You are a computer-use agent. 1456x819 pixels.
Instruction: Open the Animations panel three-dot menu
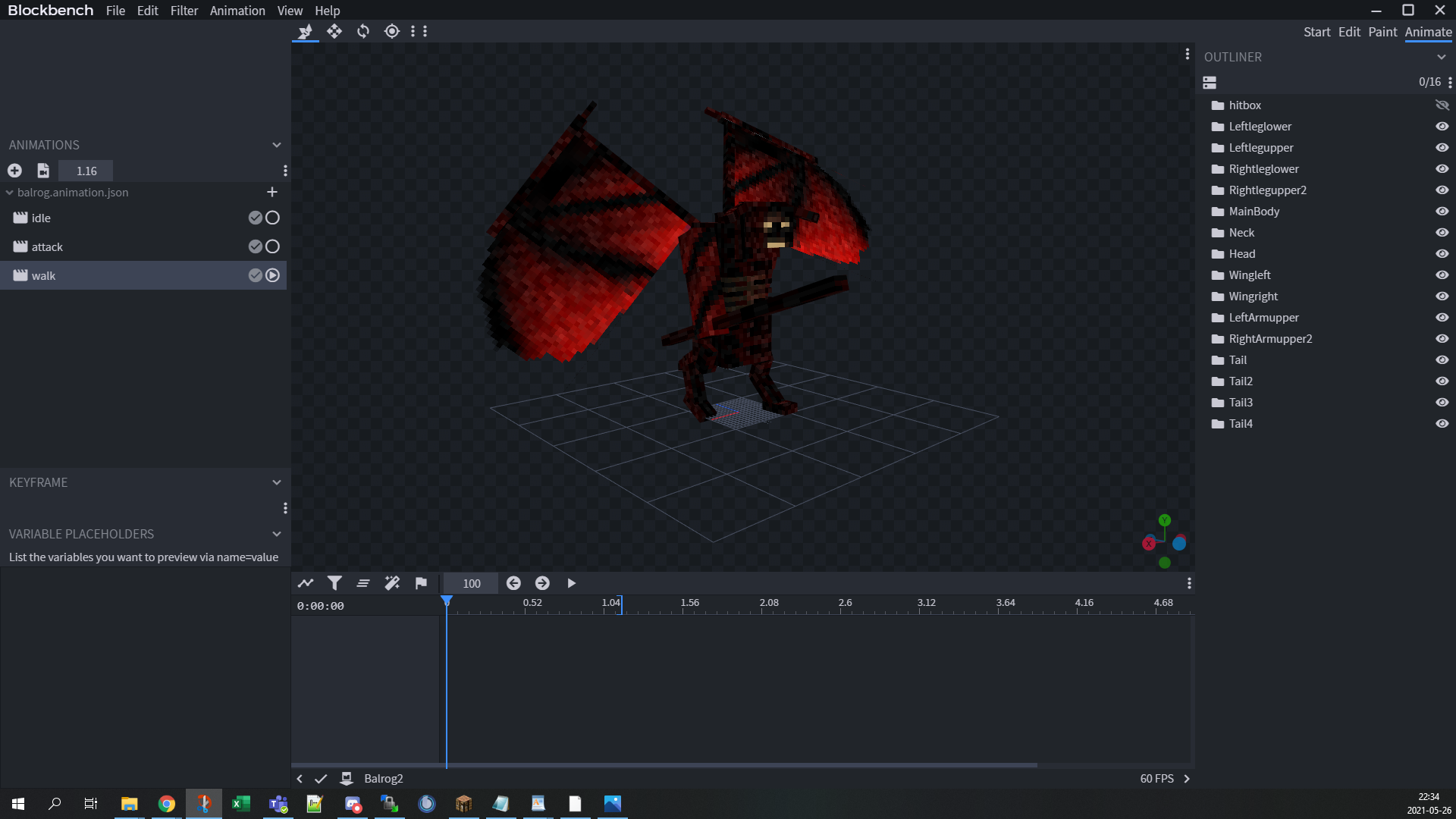point(285,171)
